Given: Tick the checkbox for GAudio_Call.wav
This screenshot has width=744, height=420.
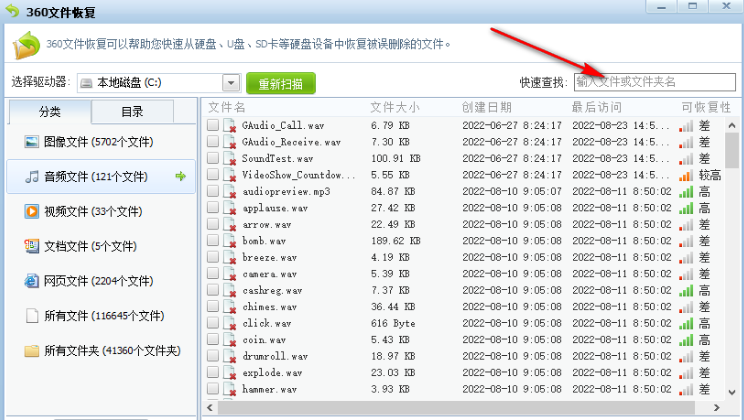Looking at the screenshot, I should click(x=213, y=126).
